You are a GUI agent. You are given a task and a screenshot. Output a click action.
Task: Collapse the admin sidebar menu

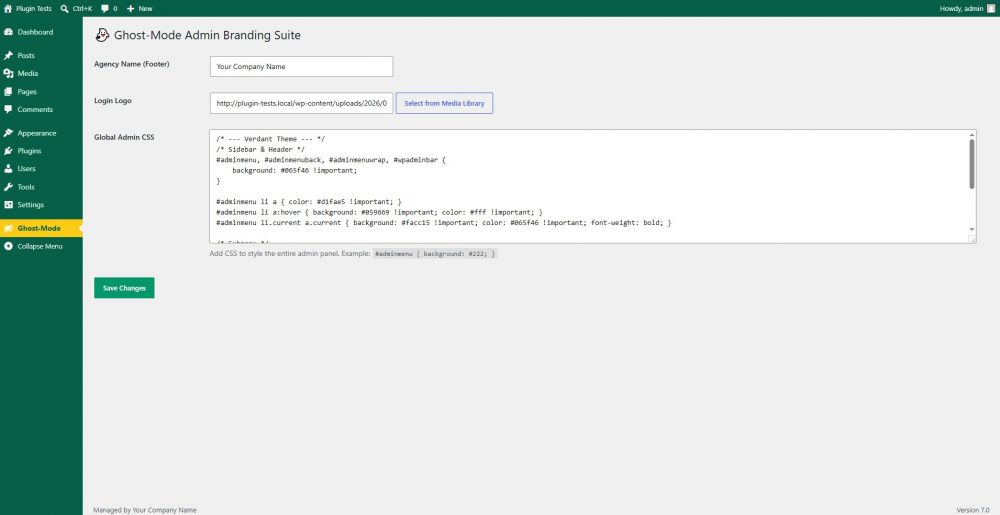pyautogui.click(x=41, y=246)
